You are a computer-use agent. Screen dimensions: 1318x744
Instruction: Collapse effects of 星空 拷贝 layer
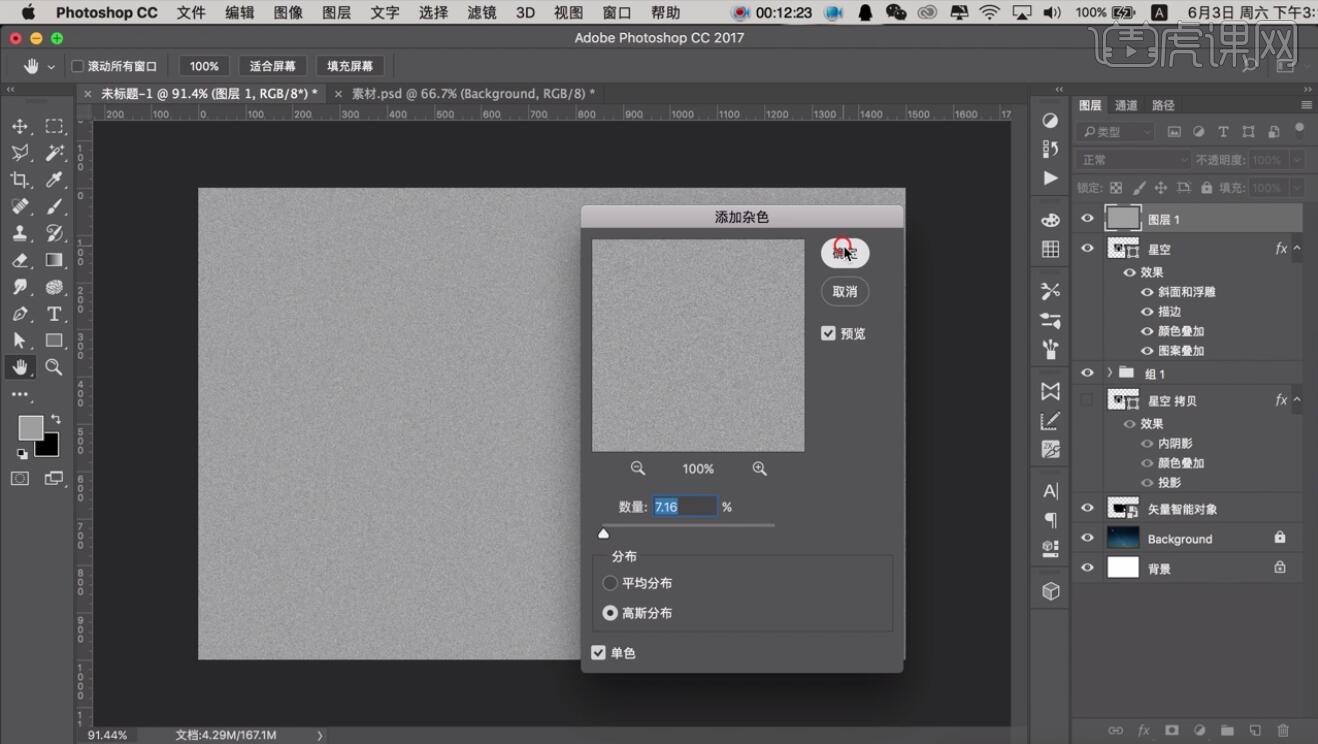(x=1297, y=400)
